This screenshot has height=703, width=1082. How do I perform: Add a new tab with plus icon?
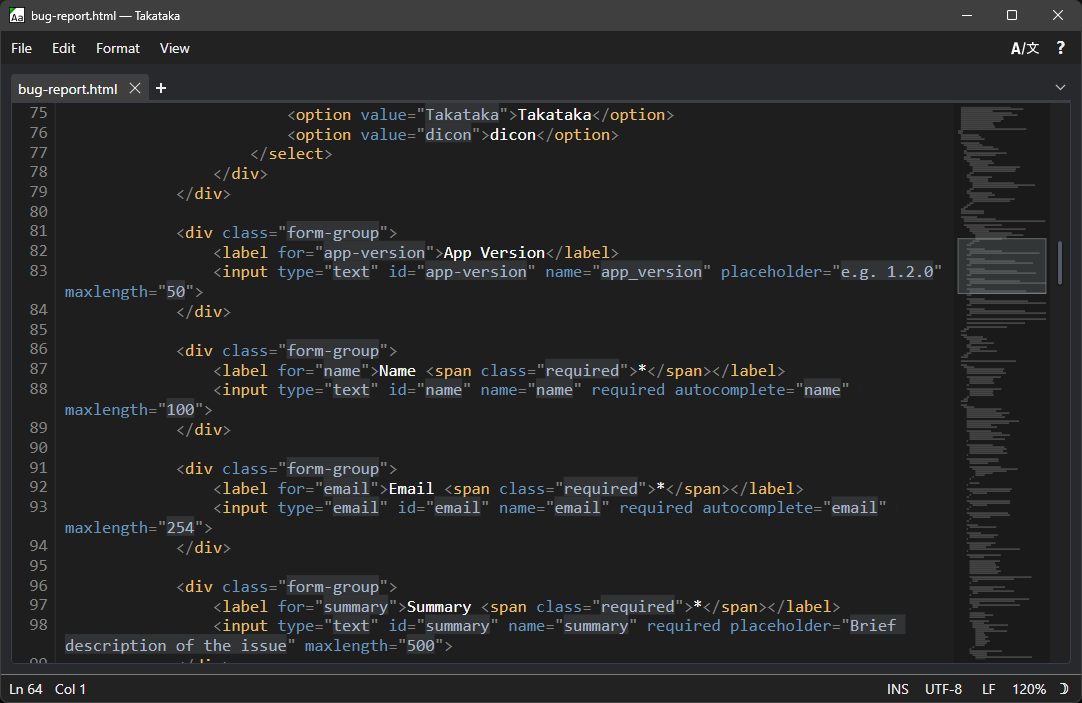click(161, 88)
